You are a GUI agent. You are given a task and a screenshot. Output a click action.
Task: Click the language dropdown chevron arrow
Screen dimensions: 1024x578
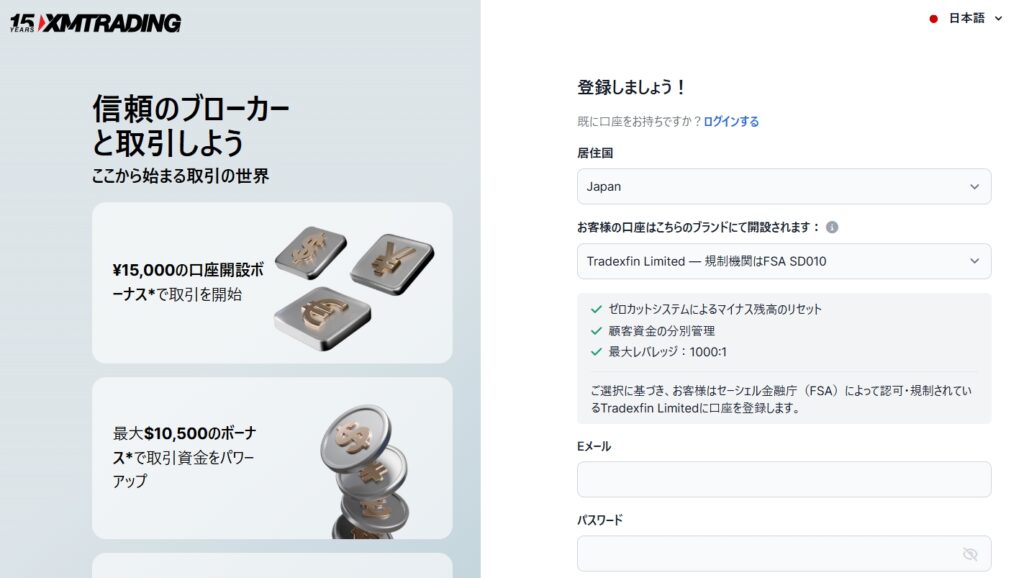click(998, 19)
